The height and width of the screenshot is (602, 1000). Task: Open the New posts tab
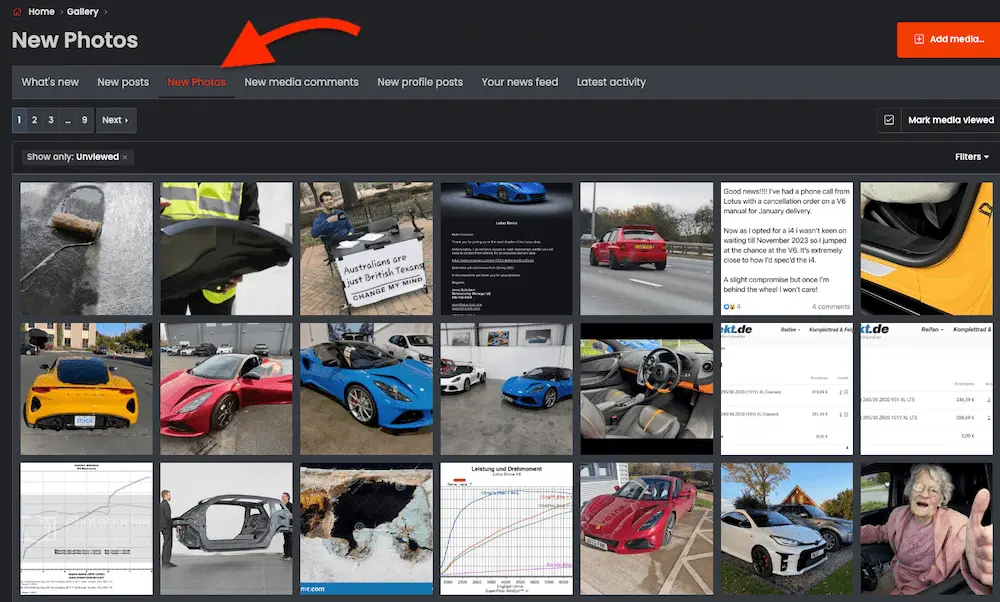pos(123,82)
